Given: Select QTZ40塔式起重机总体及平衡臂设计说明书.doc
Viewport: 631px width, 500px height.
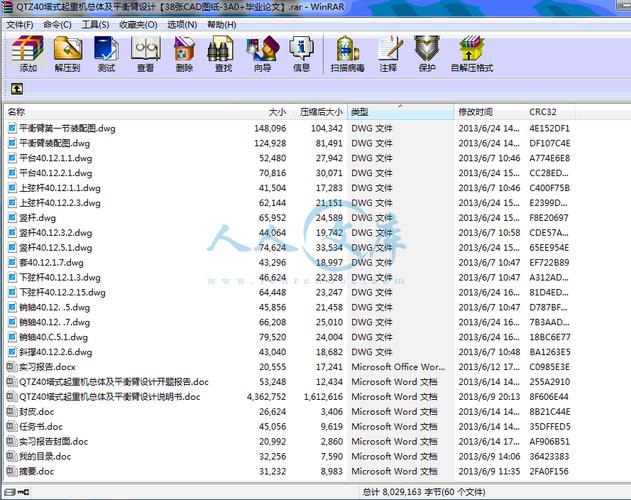Looking at the screenshot, I should (109, 397).
